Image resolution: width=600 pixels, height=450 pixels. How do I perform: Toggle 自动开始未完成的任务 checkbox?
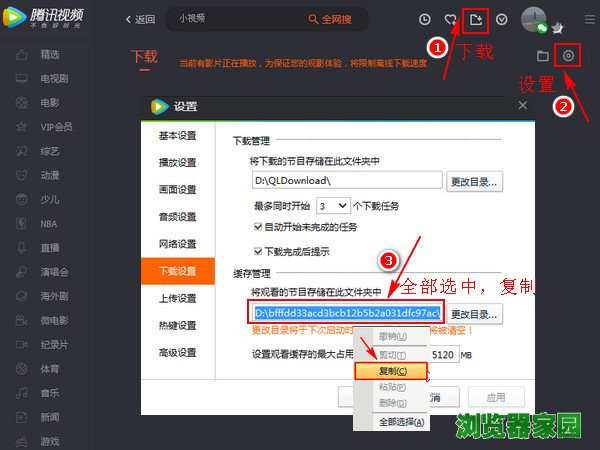point(259,227)
